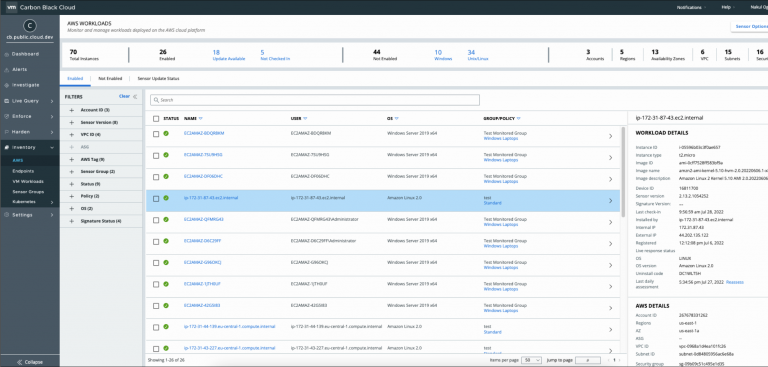Filter the OS column
The image size is (768, 367).
[397, 119]
